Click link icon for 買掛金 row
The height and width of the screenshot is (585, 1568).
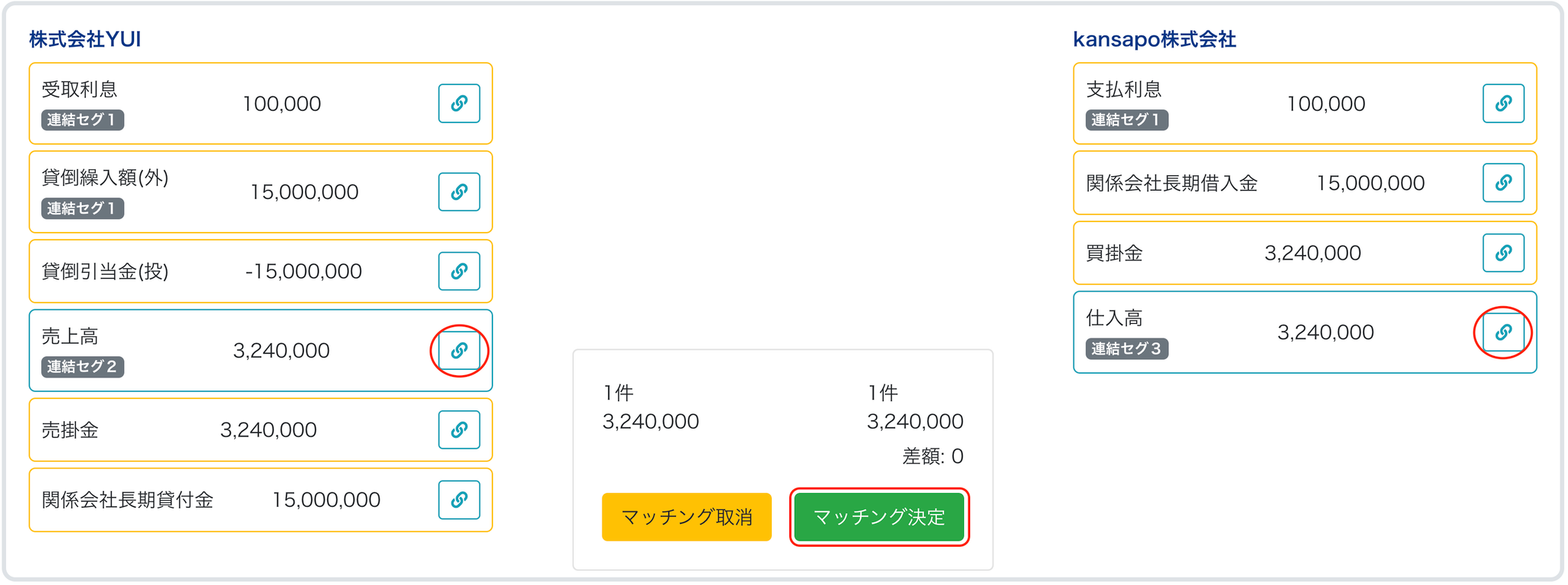click(x=1503, y=253)
